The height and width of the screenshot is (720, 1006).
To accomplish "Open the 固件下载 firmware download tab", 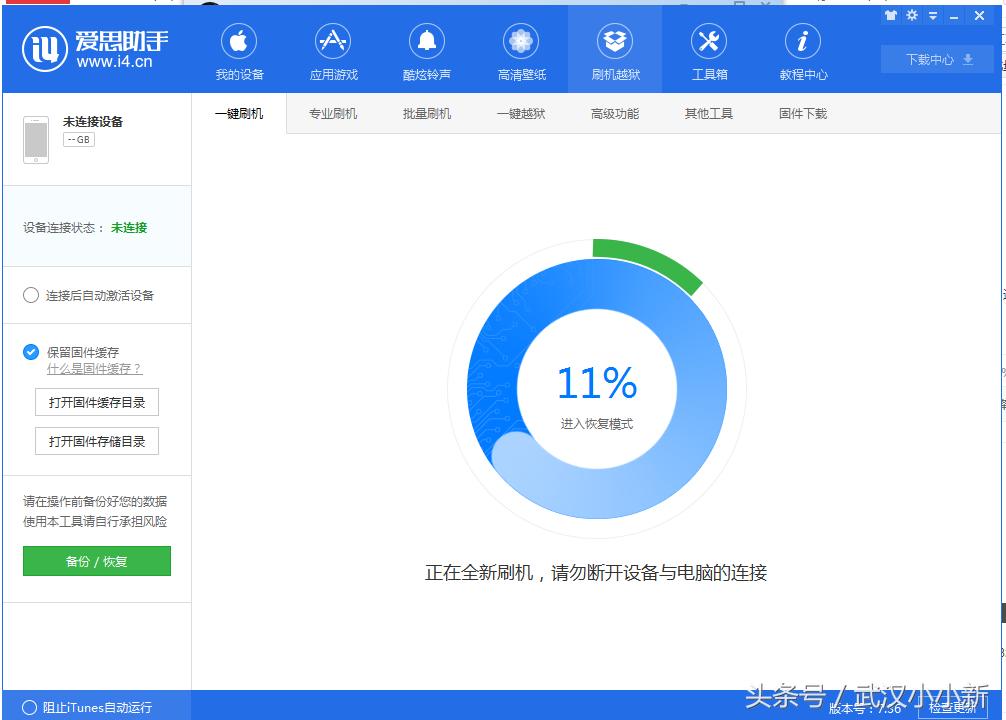I will (801, 114).
